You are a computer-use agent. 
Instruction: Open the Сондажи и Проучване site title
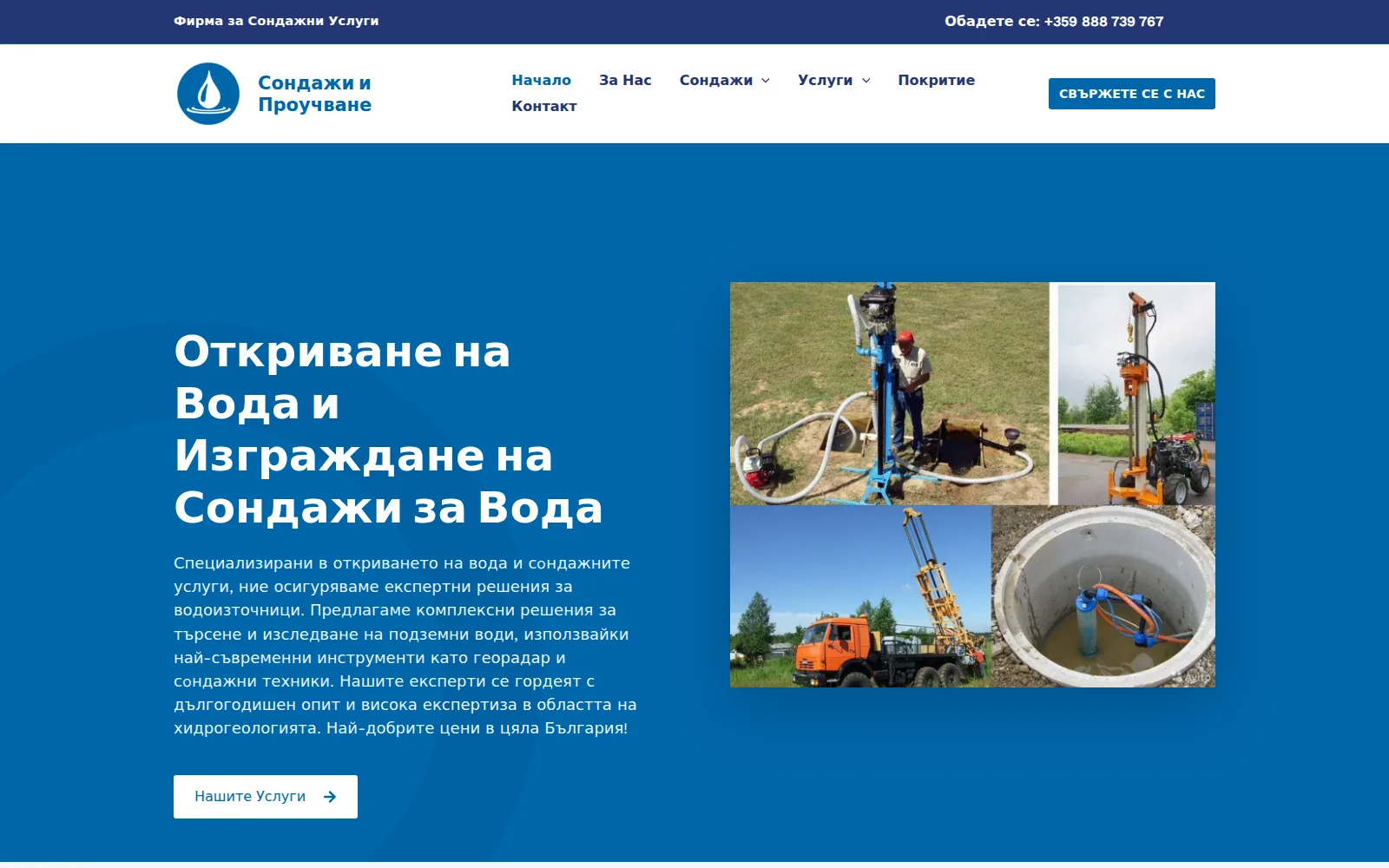(314, 94)
